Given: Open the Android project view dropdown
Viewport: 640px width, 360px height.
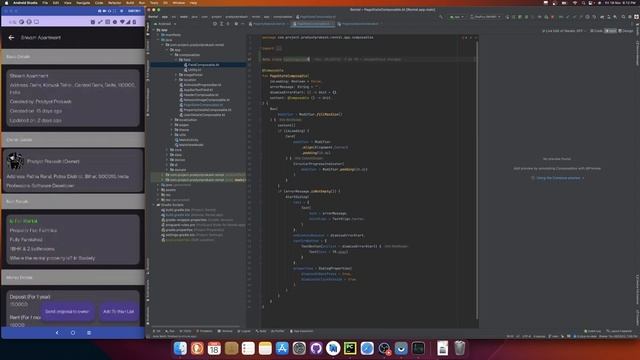Looking at the screenshot, I should [x=165, y=24].
